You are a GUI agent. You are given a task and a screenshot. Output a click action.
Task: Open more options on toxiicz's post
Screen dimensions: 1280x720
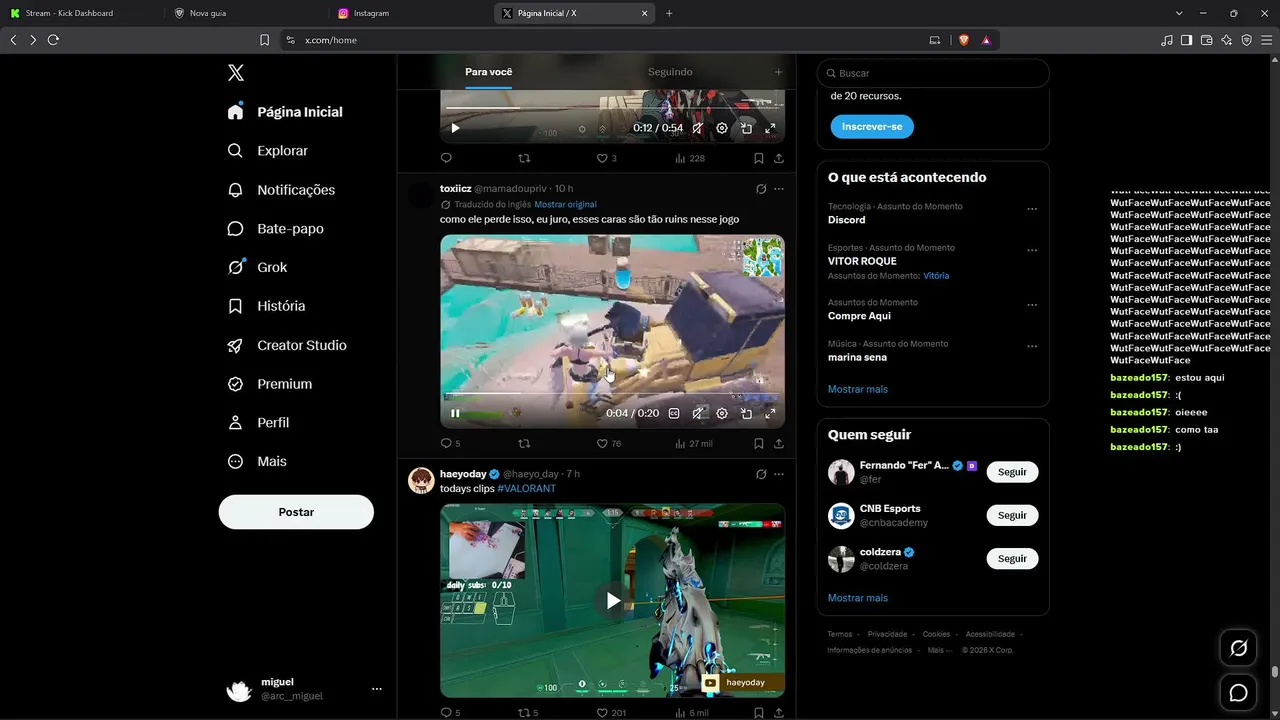click(779, 189)
